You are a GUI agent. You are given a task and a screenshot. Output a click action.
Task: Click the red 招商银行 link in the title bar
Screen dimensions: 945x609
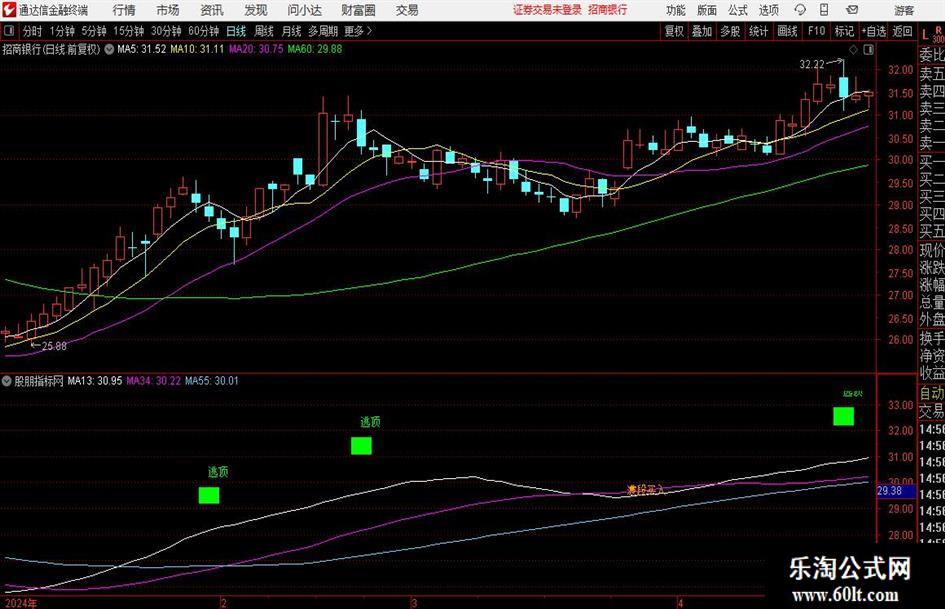608,10
